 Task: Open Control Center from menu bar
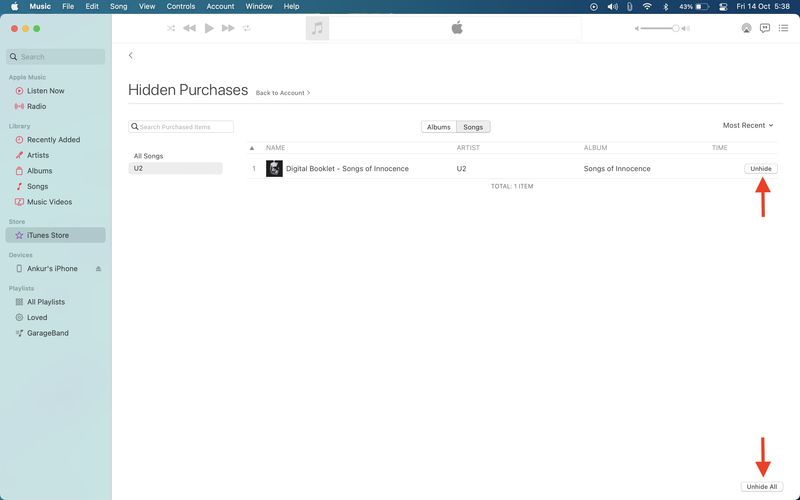click(723, 7)
